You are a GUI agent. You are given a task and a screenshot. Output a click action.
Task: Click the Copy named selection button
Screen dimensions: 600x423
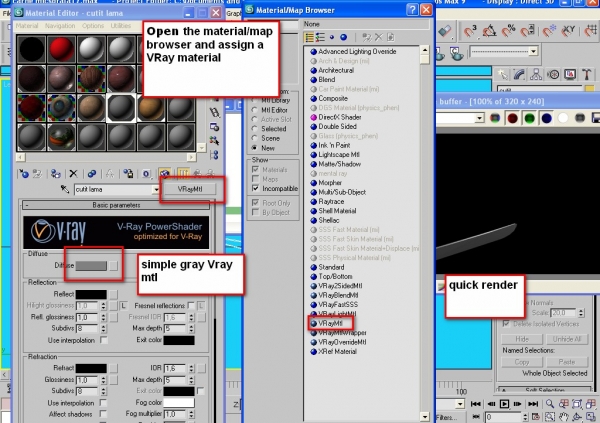(x=522, y=362)
